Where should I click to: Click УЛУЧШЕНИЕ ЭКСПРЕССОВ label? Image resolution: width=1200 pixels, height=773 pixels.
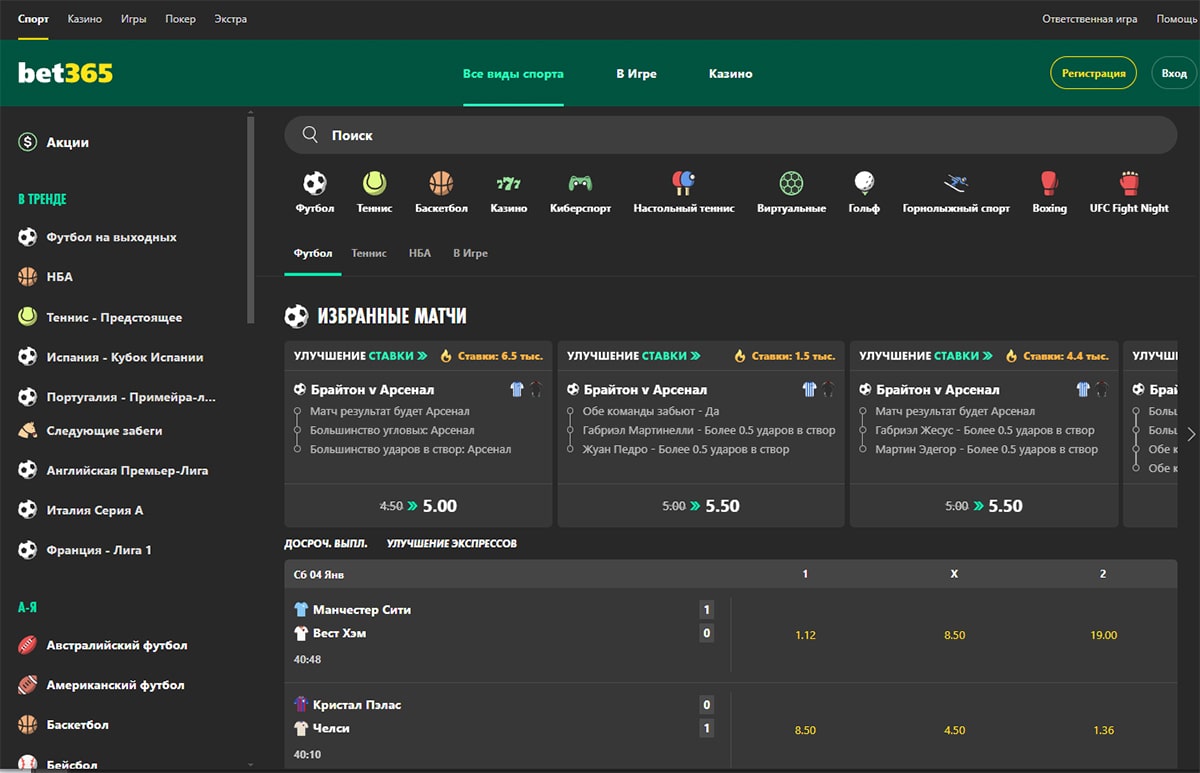tap(452, 544)
